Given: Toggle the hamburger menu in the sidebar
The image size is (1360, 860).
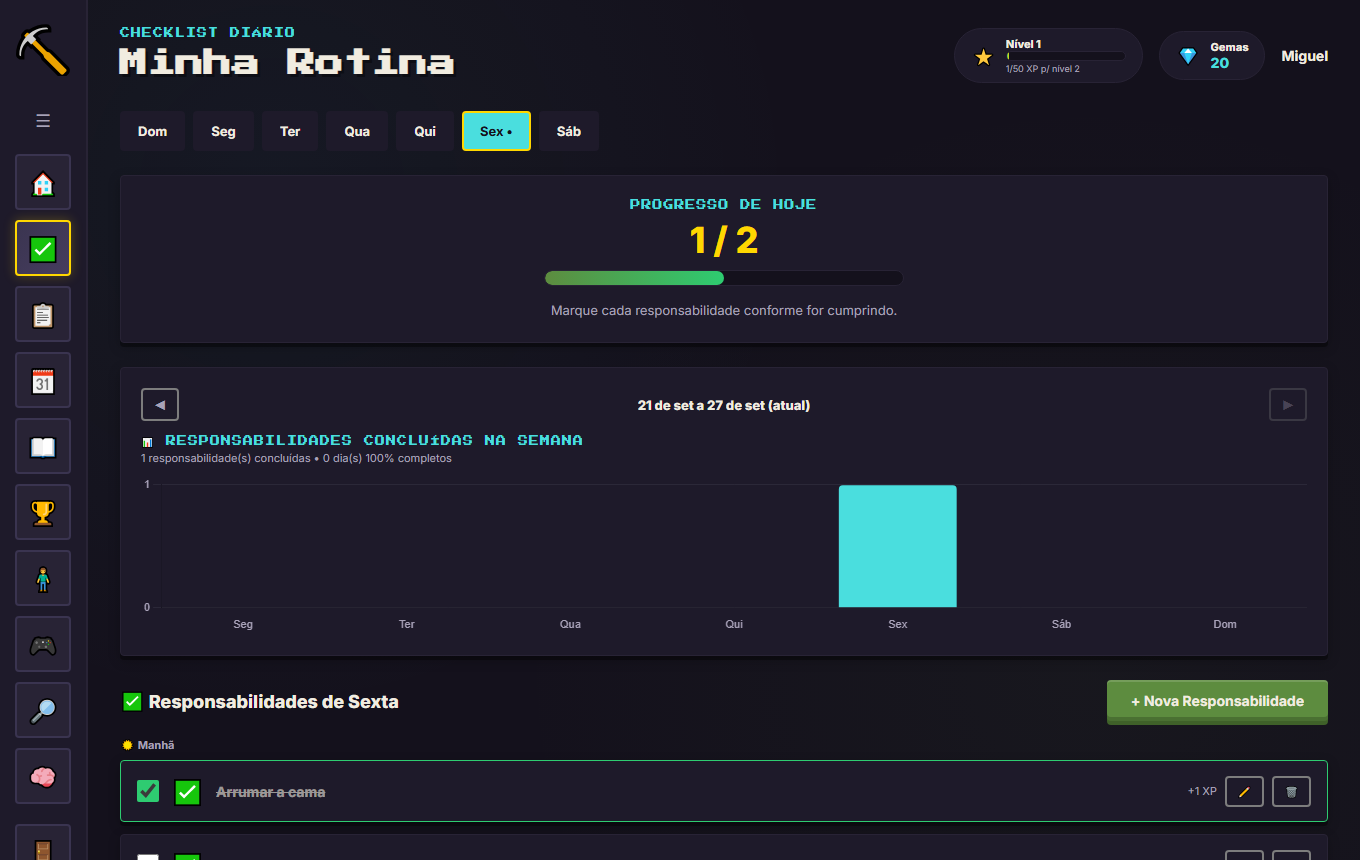Looking at the screenshot, I should [x=43, y=121].
